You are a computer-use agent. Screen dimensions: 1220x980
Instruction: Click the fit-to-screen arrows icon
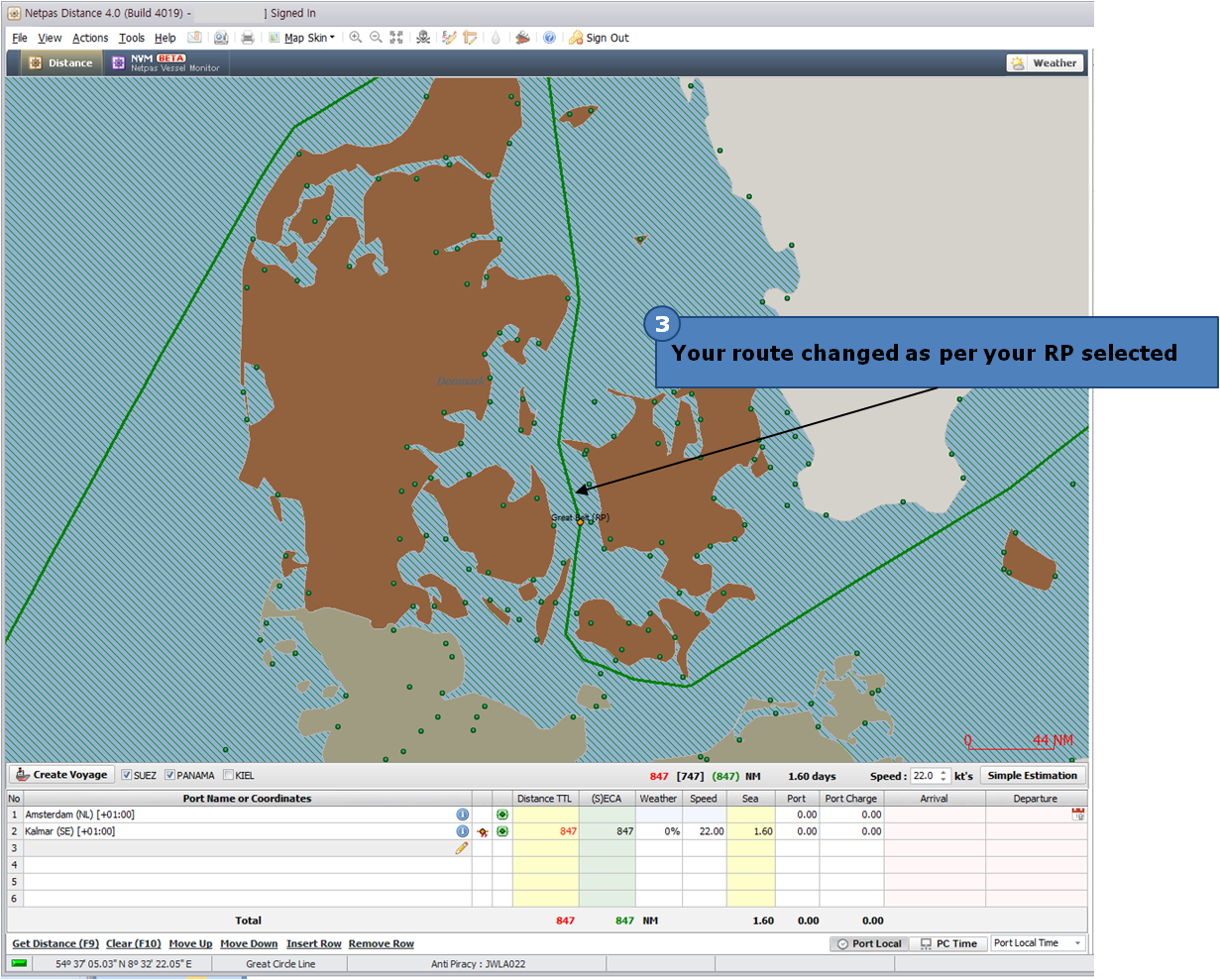[396, 38]
